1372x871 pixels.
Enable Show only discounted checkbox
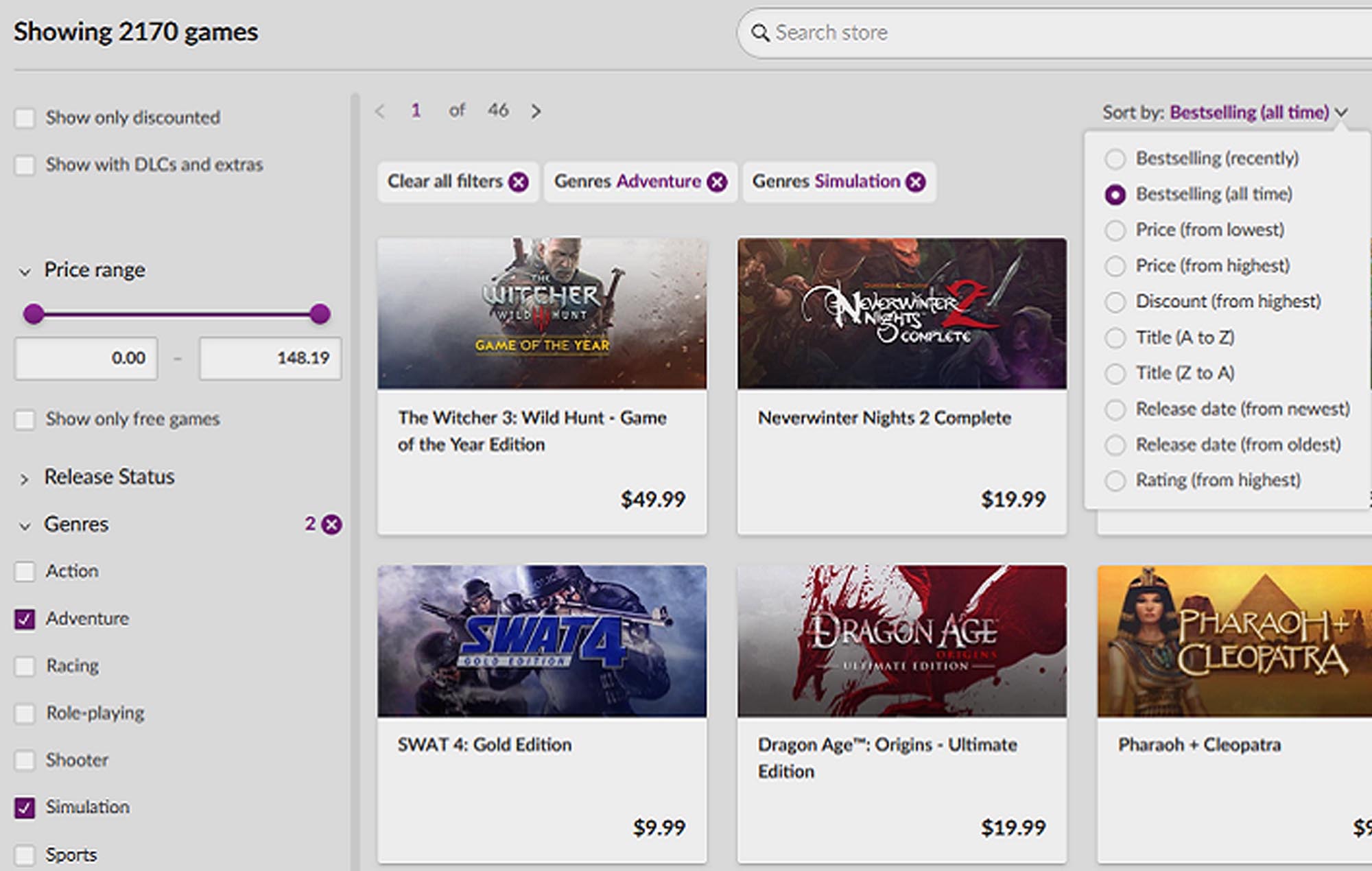(25, 118)
